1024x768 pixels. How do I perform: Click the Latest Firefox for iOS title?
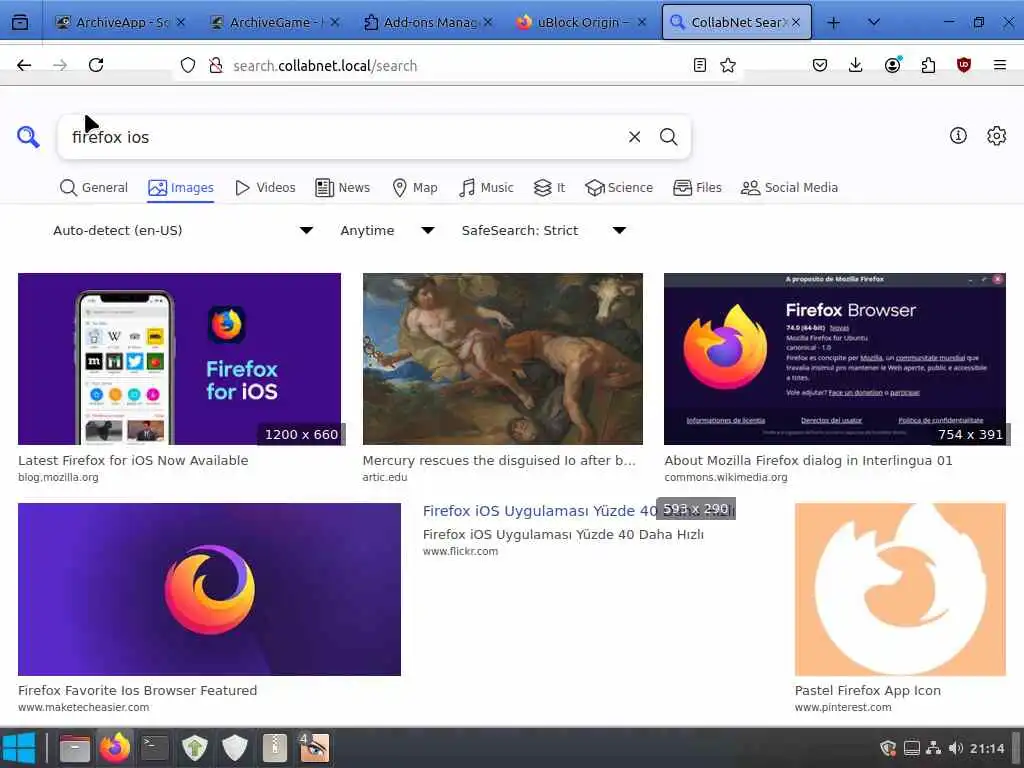(133, 460)
